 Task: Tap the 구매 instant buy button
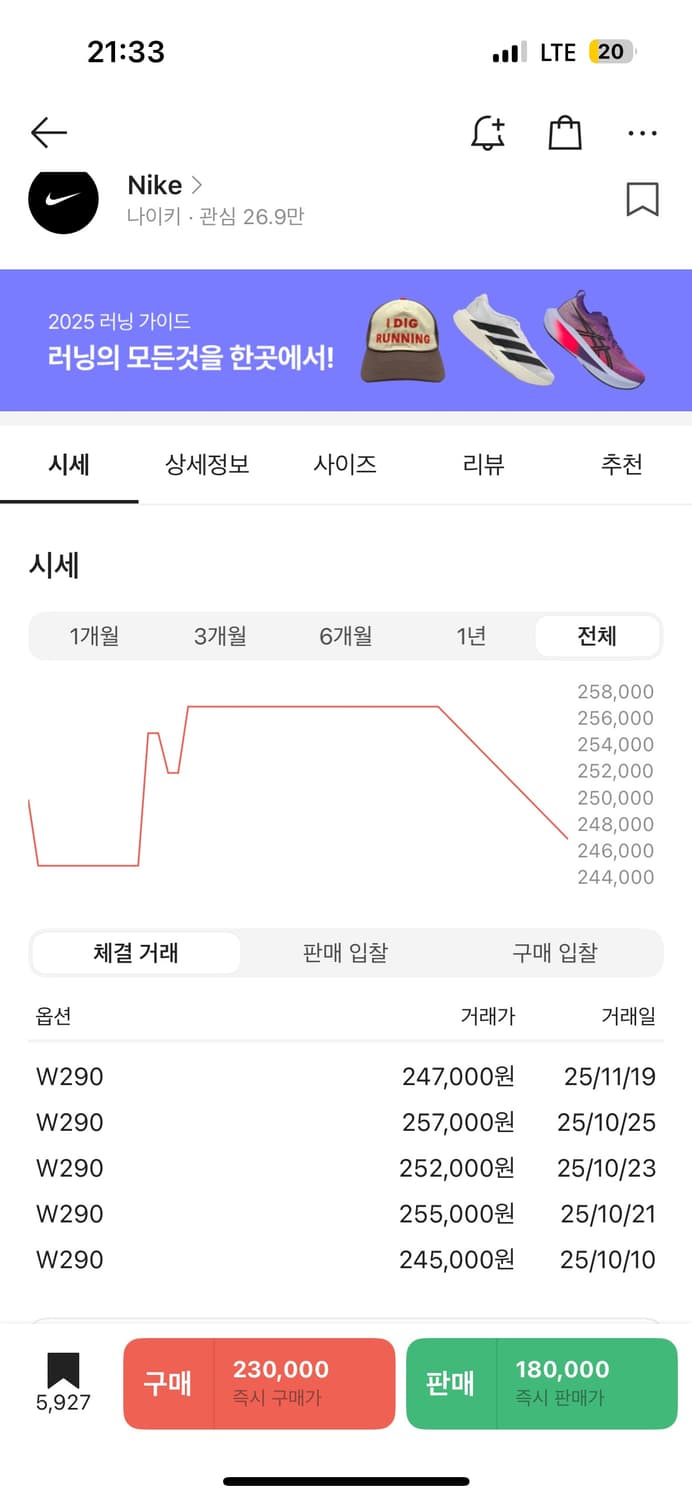(259, 1383)
